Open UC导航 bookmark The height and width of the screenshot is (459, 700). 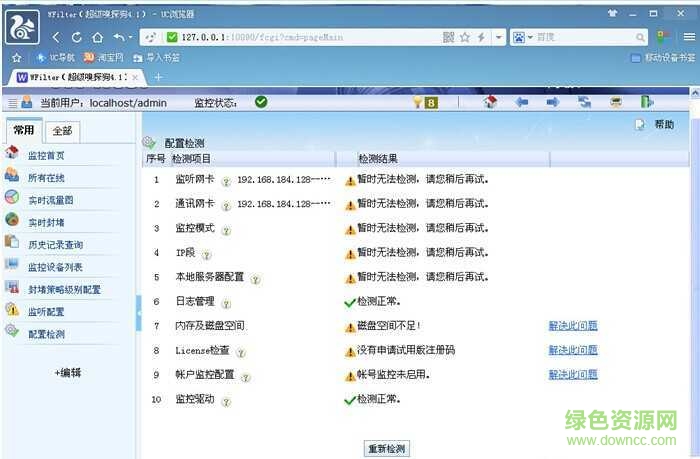point(56,58)
